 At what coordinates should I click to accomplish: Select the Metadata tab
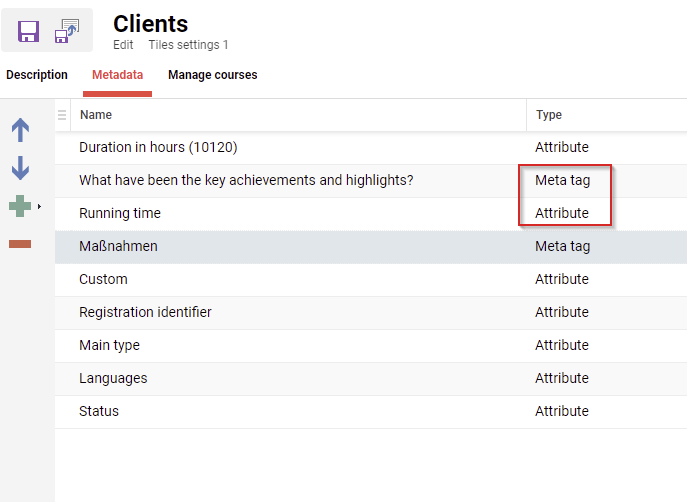point(117,75)
